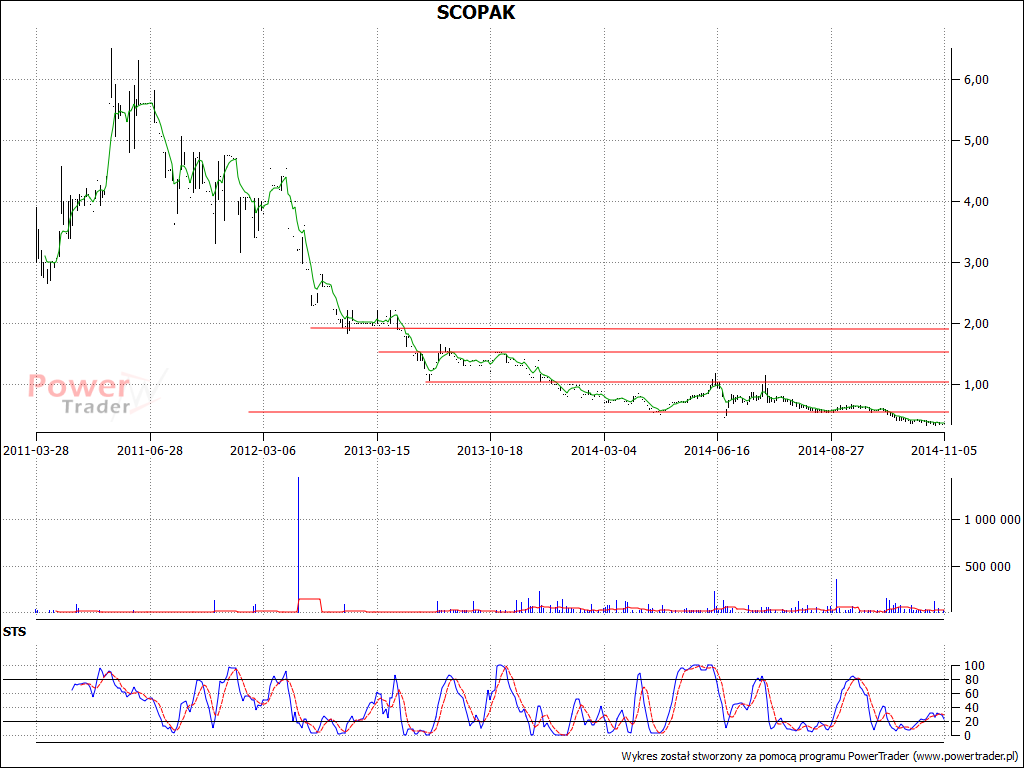Select the 4,00 price axis value
1024x768 pixels.
(x=976, y=202)
